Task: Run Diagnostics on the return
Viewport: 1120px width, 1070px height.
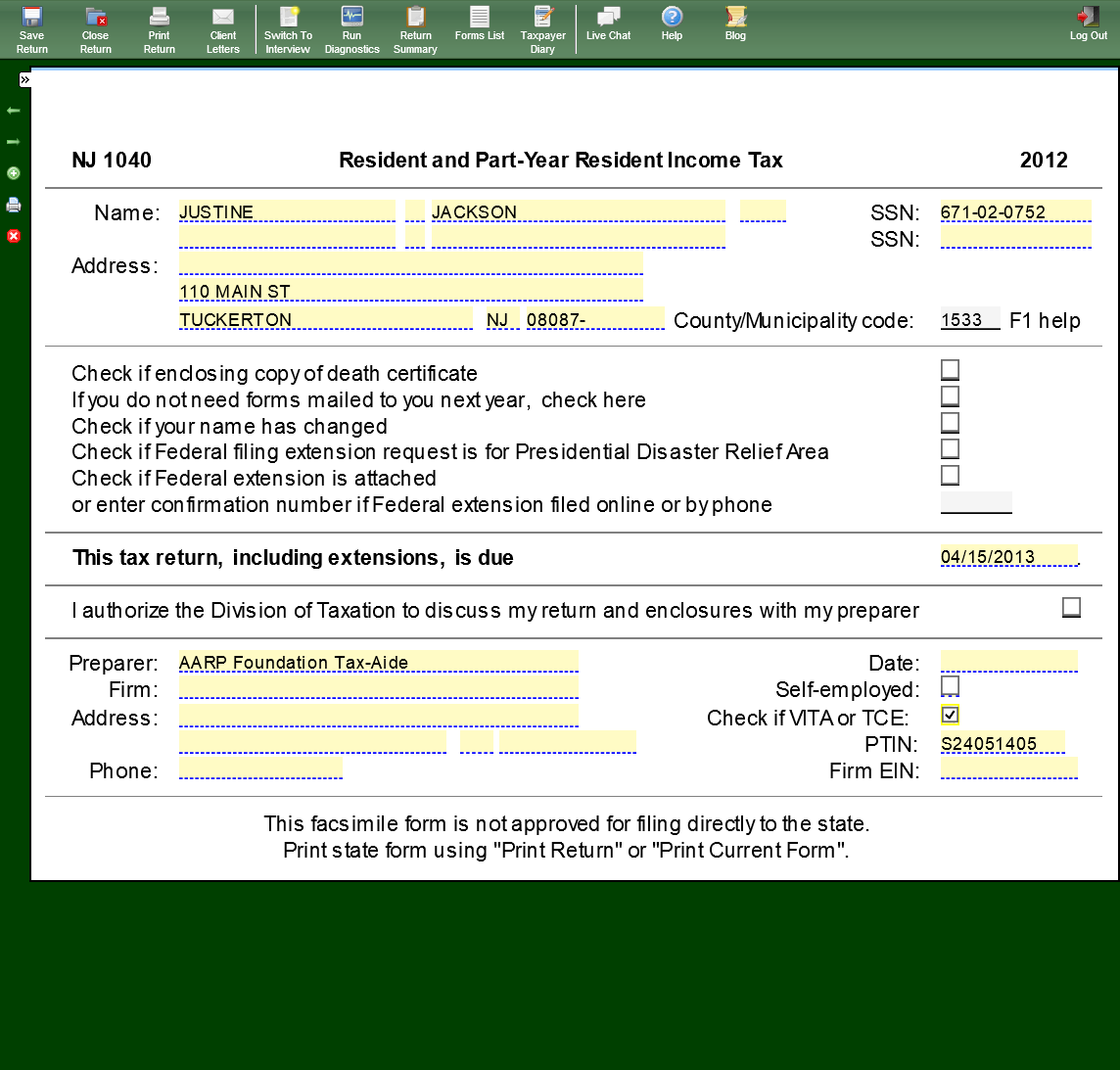Action: (x=351, y=29)
